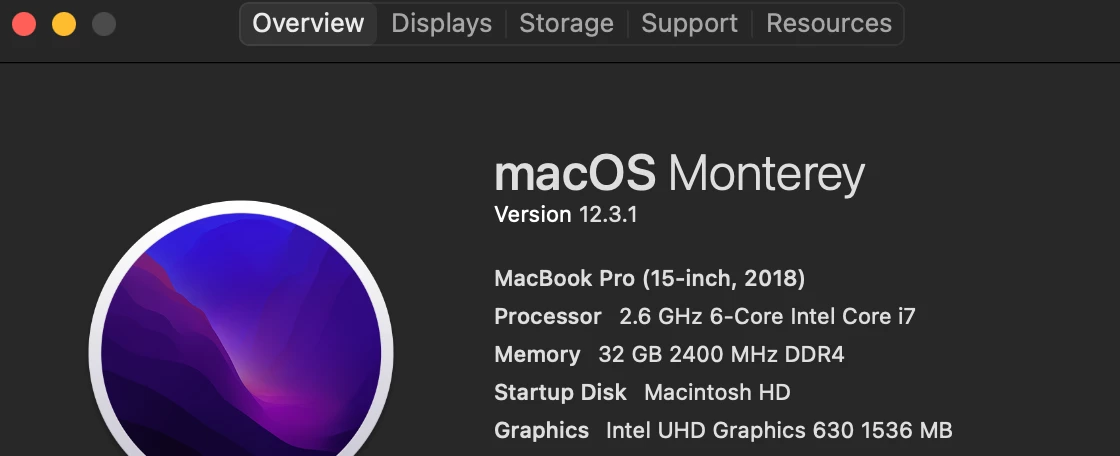Open the Resources tab
Screen dimensions: 1120x456
click(x=829, y=23)
